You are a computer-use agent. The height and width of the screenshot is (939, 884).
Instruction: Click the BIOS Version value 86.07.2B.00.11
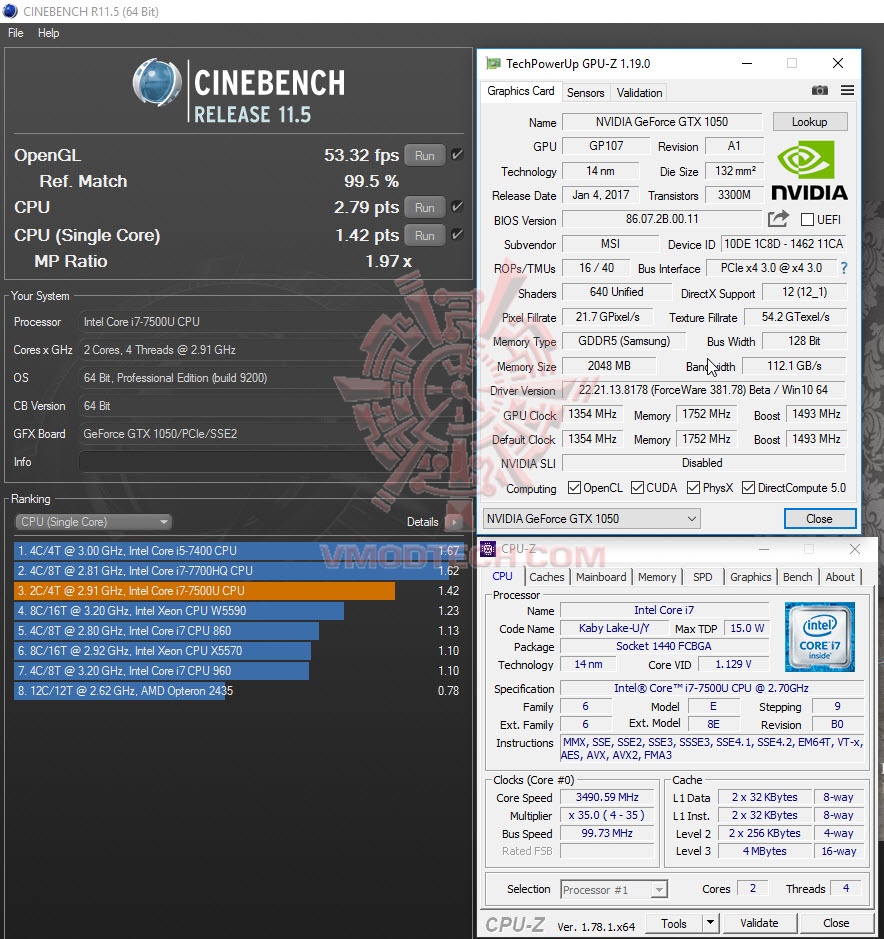coord(662,219)
